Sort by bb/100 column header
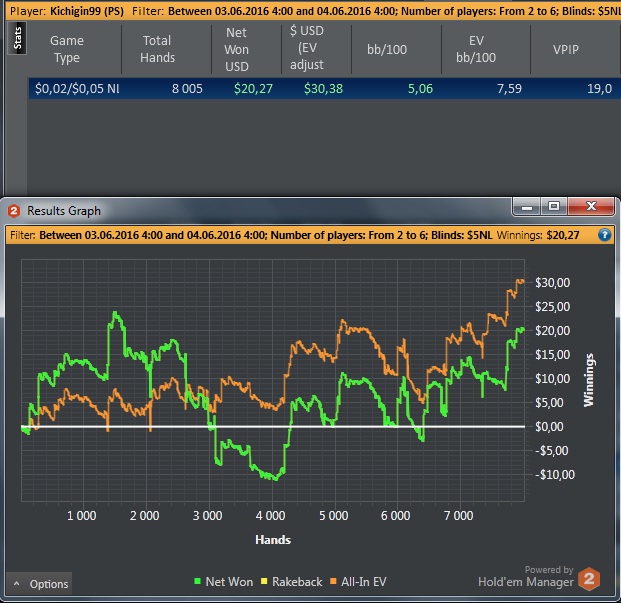This screenshot has width=621, height=603. coord(387,49)
